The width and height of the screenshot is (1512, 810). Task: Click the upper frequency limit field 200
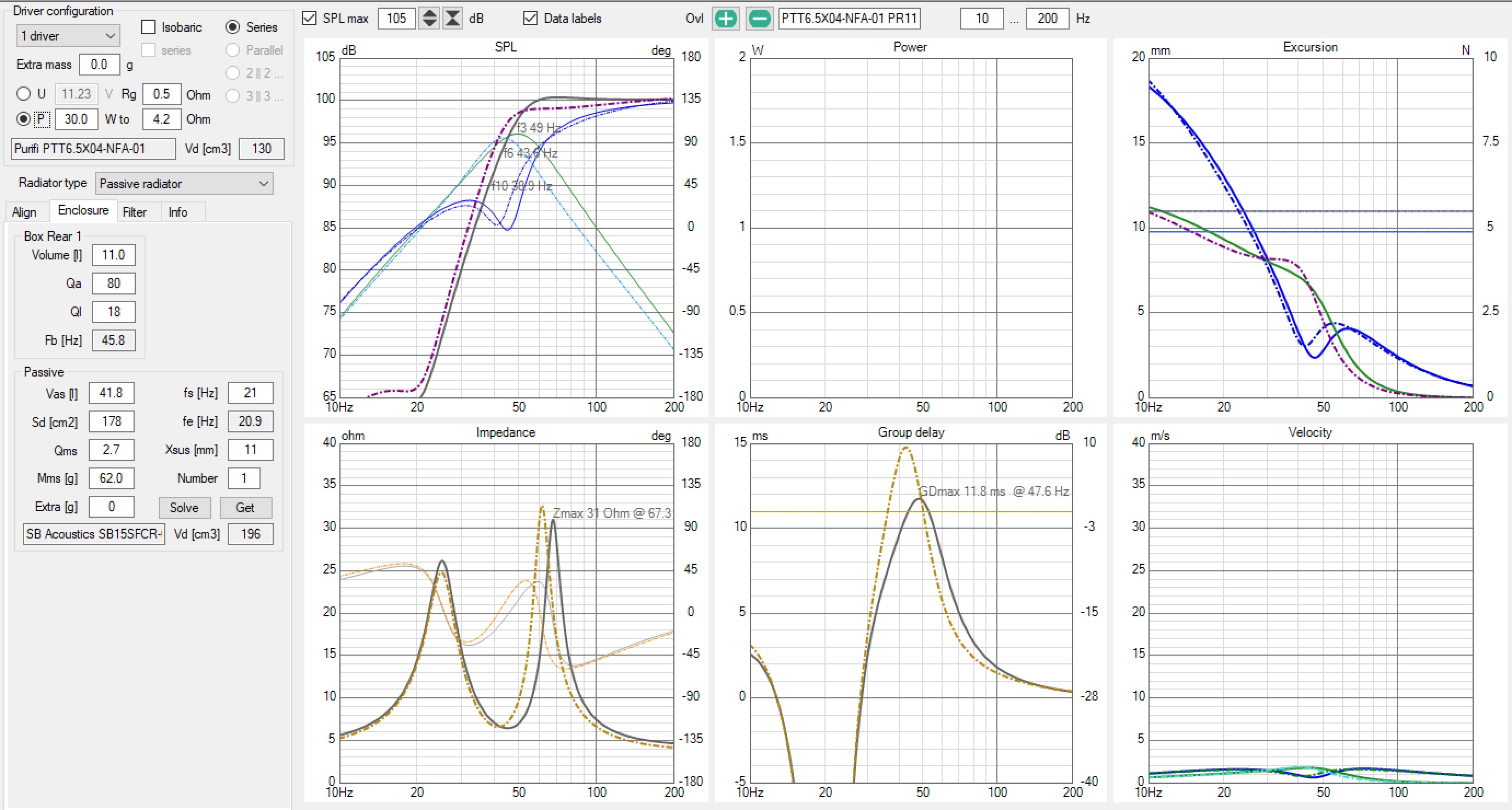tap(1047, 18)
